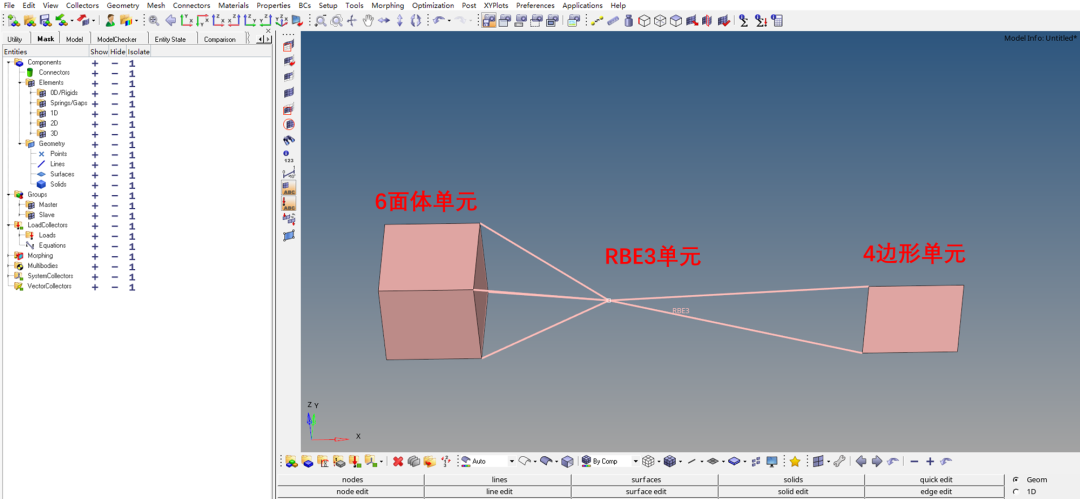This screenshot has height=499, width=1080.
Task: Show the Loads entity with plus sign
Action: click(x=95, y=235)
